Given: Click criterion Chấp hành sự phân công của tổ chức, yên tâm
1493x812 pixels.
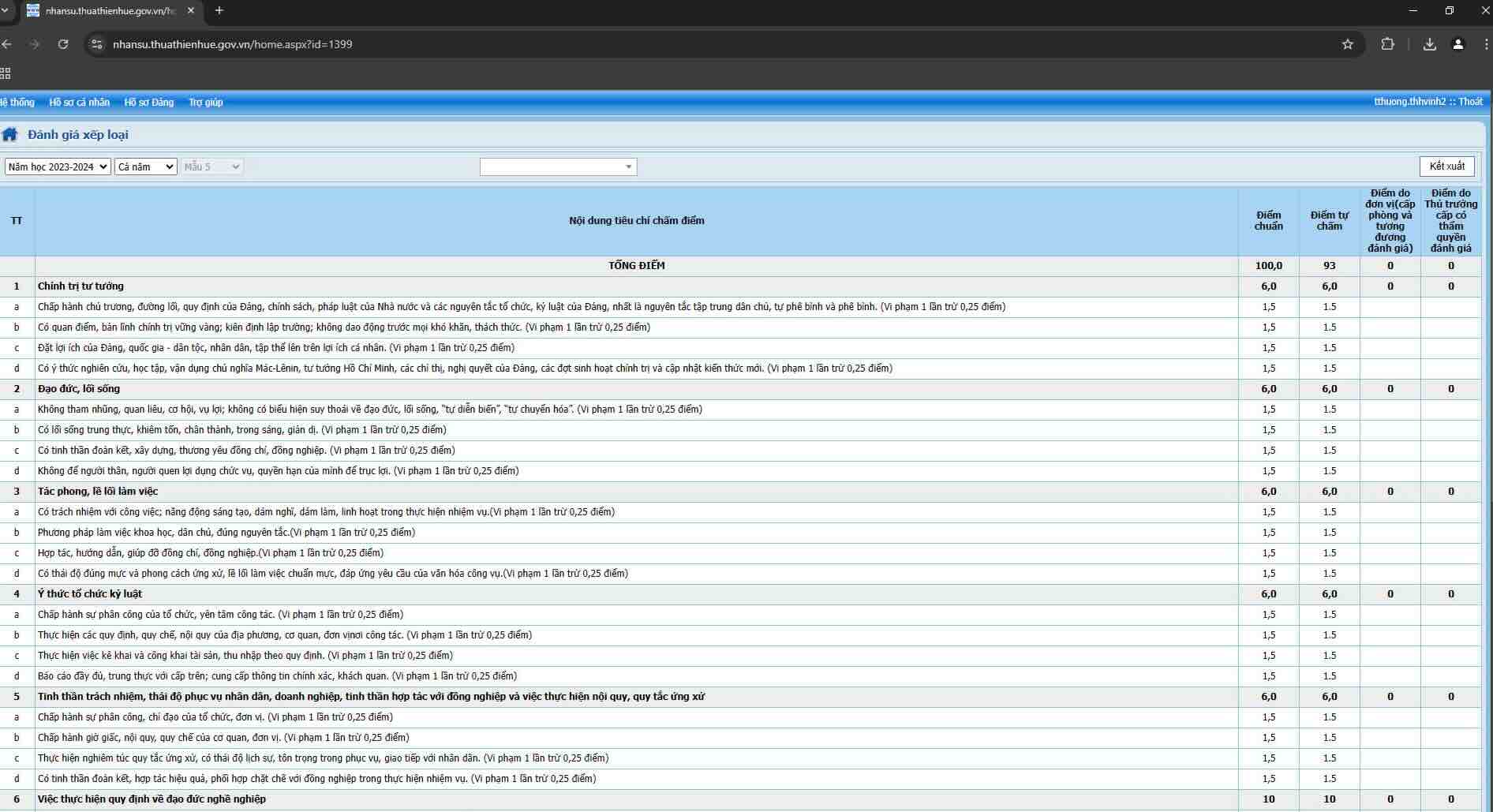Looking at the screenshot, I should pyautogui.click(x=220, y=614).
